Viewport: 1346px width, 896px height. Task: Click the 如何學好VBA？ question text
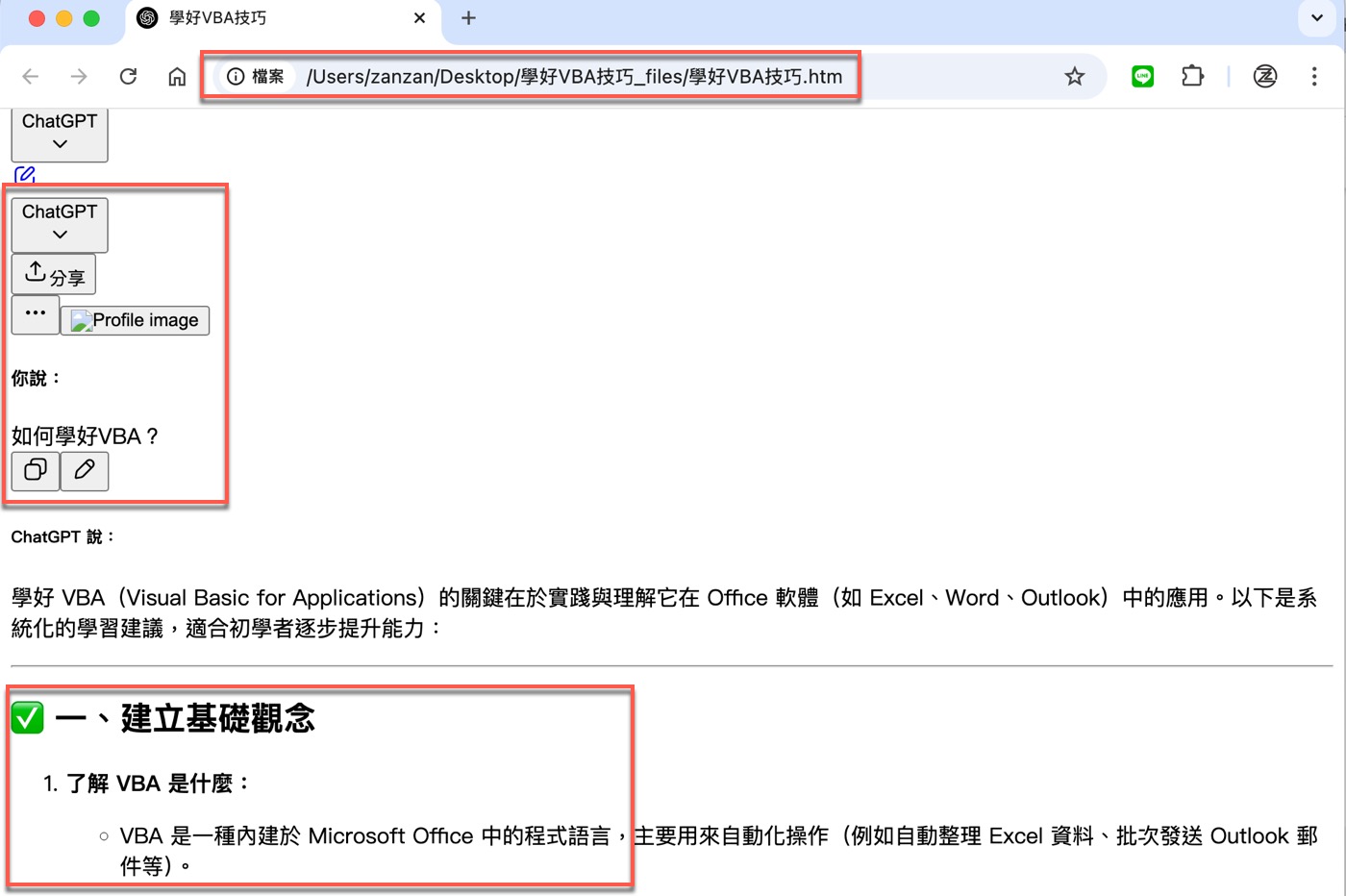86,436
